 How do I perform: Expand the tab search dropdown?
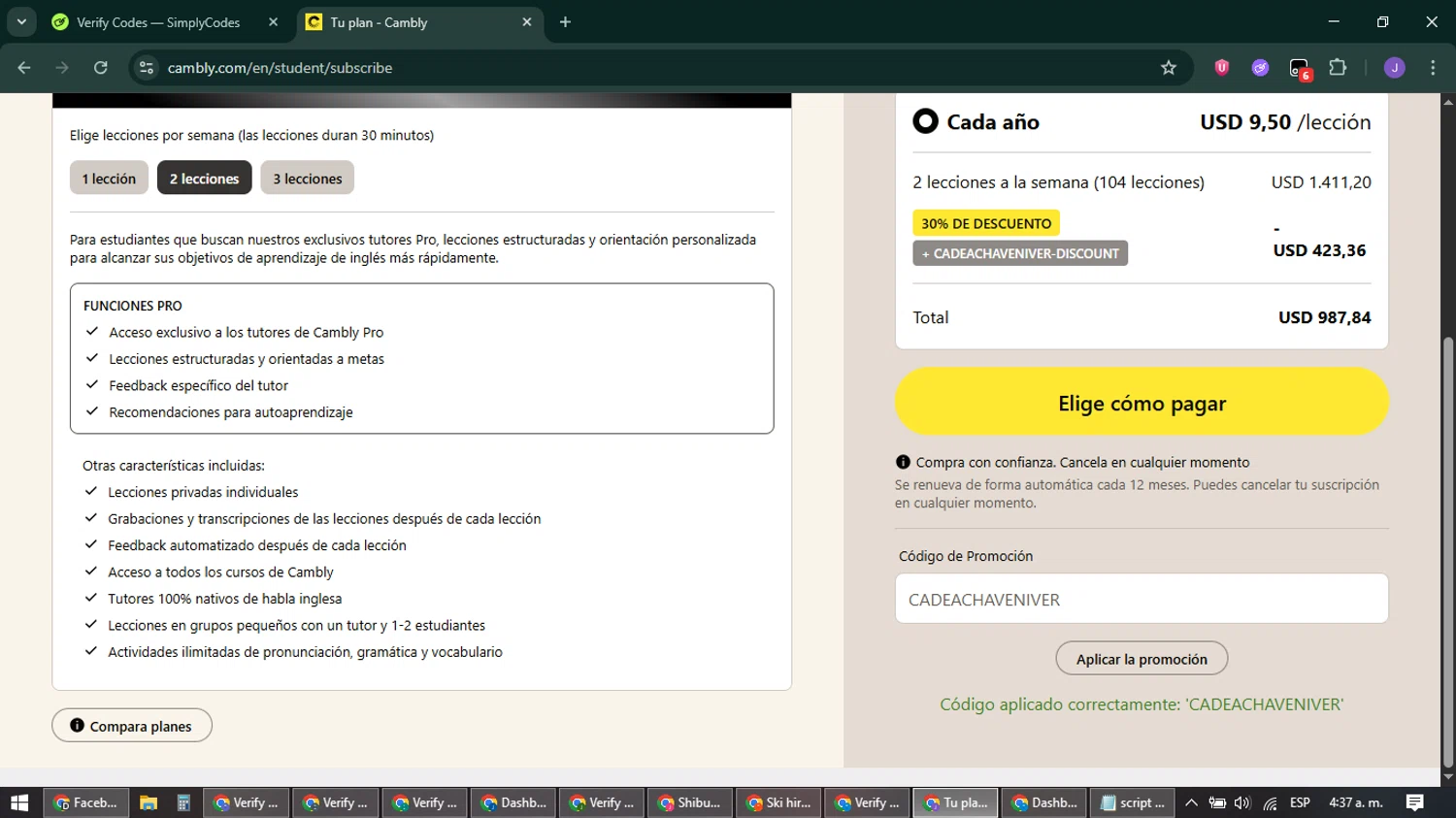[21, 22]
